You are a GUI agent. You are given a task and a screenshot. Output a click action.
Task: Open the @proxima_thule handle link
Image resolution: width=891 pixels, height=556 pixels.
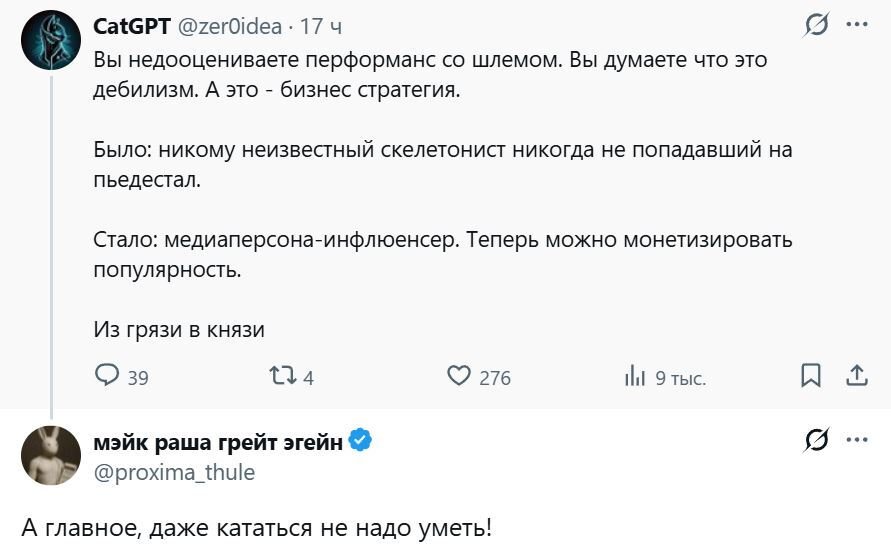(174, 472)
